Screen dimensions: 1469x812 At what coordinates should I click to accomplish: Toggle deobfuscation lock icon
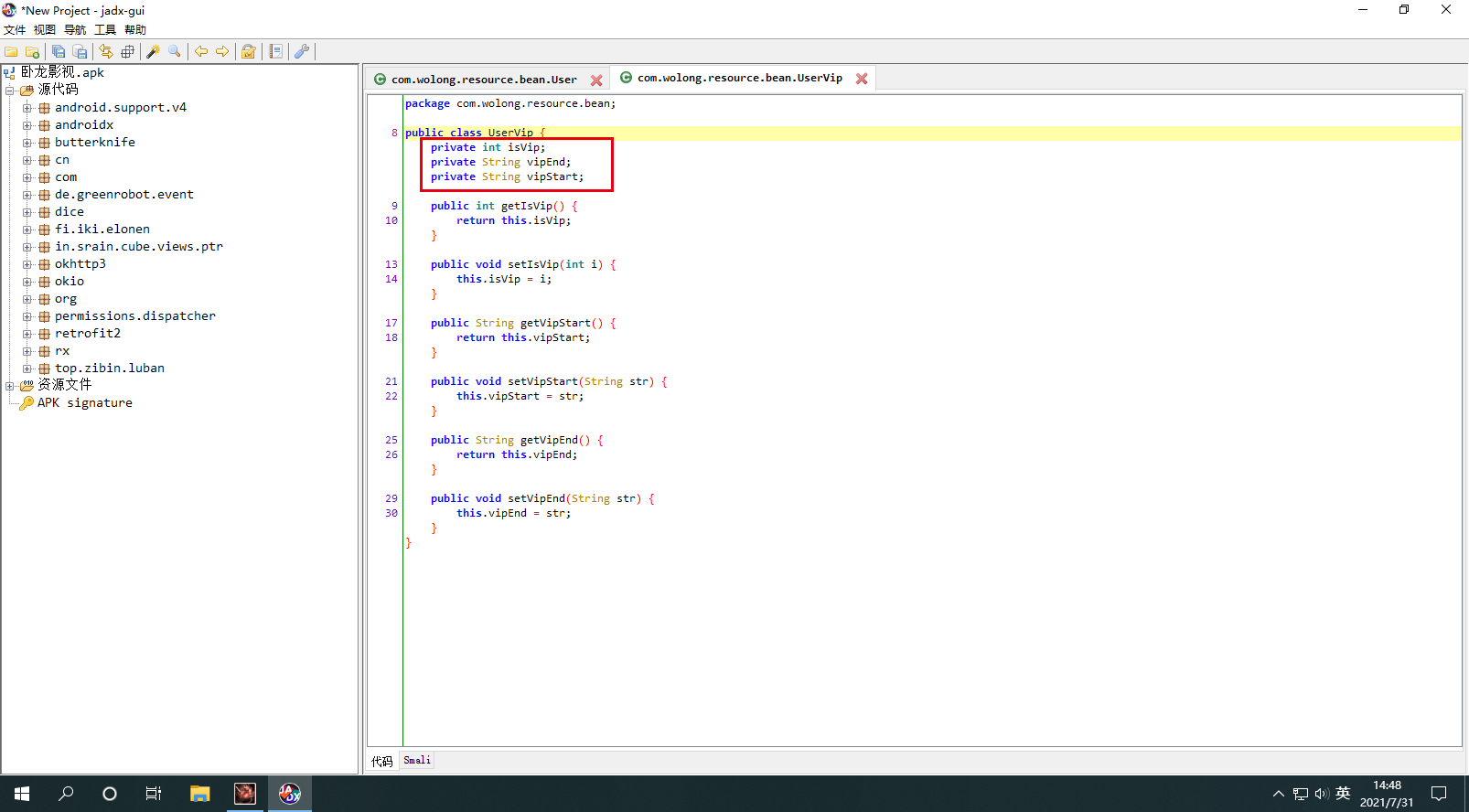248,52
